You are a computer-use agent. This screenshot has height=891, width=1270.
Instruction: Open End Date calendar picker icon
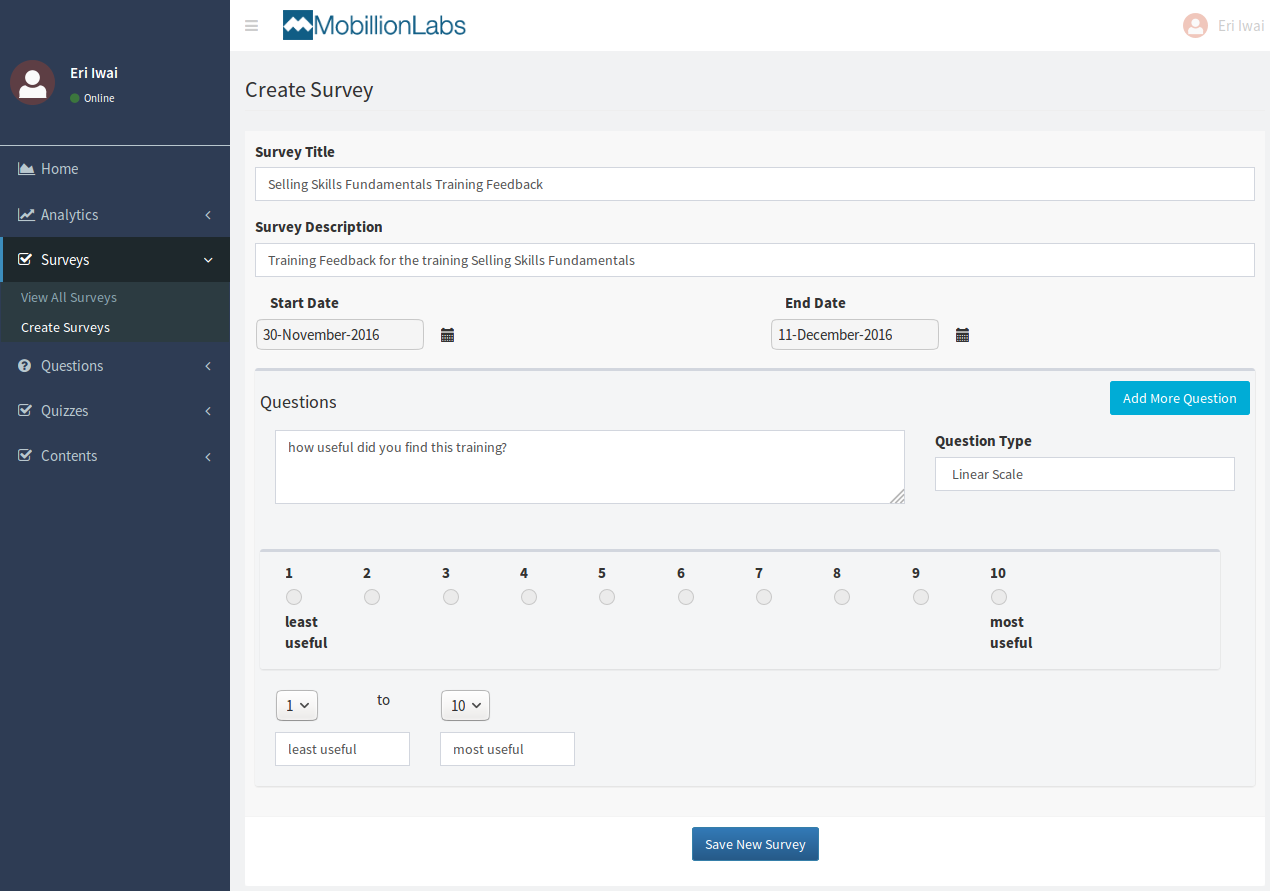pos(962,335)
